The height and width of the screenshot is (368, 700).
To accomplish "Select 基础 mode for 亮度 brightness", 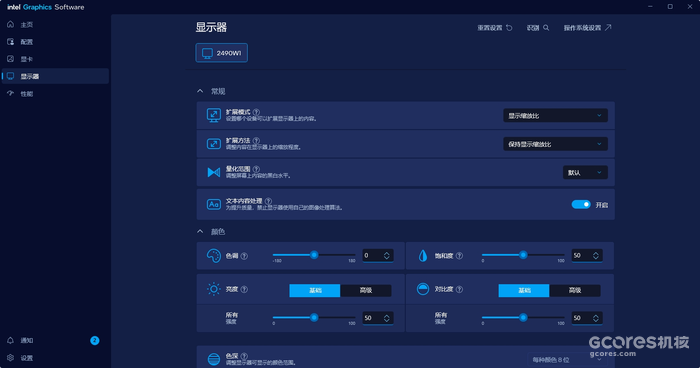I will coord(315,290).
